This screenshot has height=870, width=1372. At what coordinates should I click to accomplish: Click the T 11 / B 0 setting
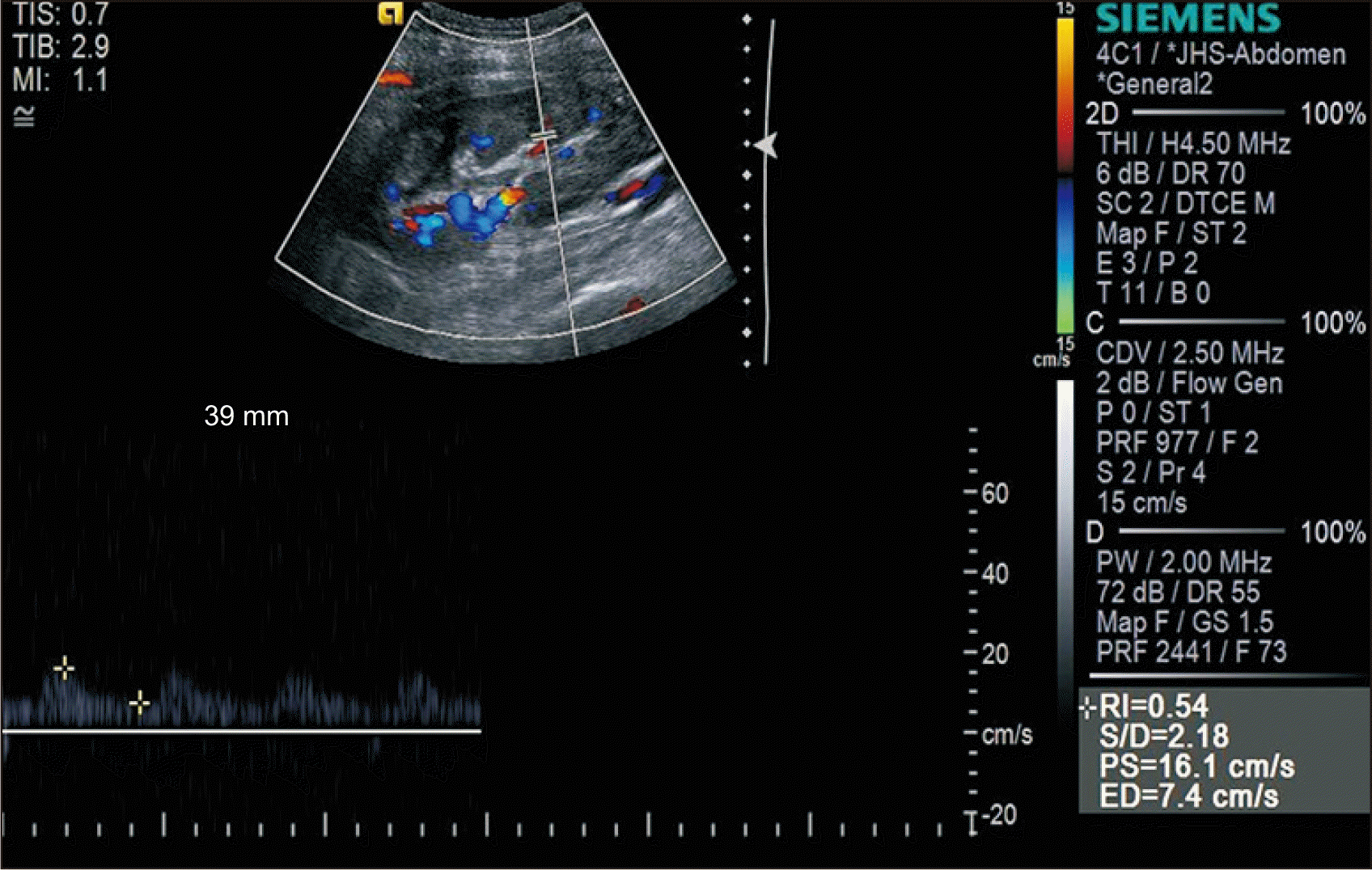coord(1154,293)
